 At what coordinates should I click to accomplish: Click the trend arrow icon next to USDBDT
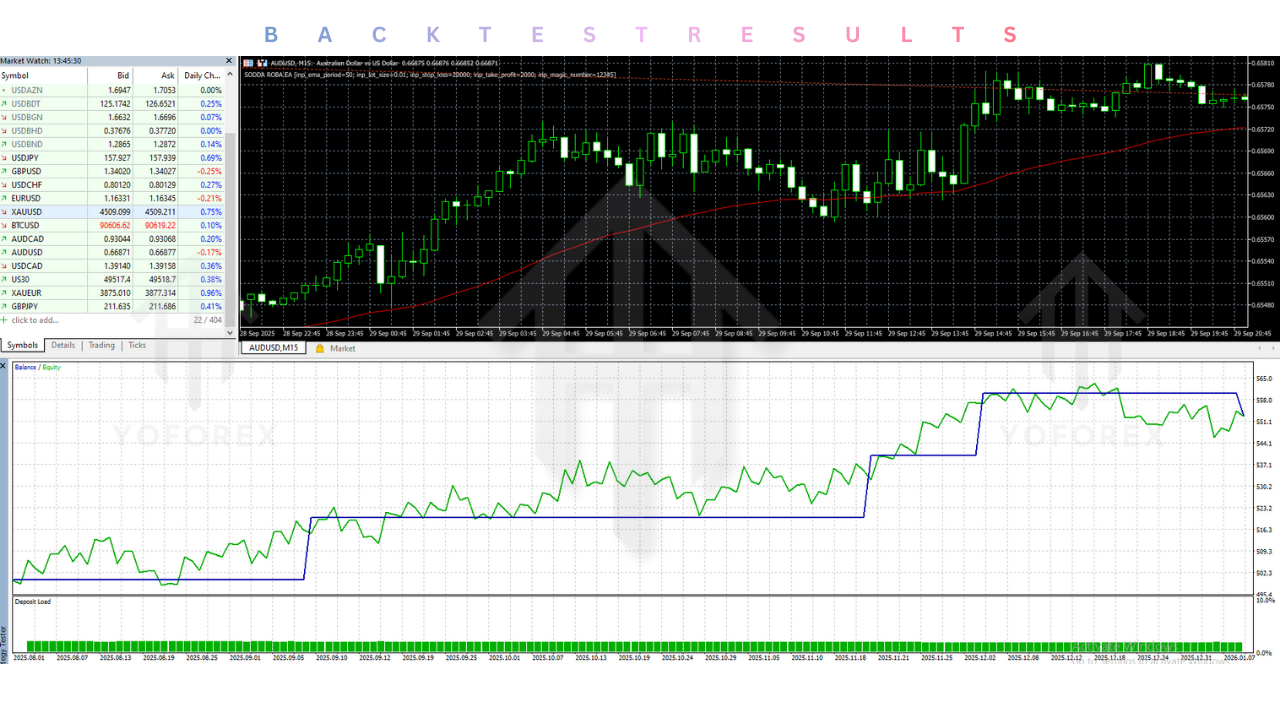coord(6,104)
